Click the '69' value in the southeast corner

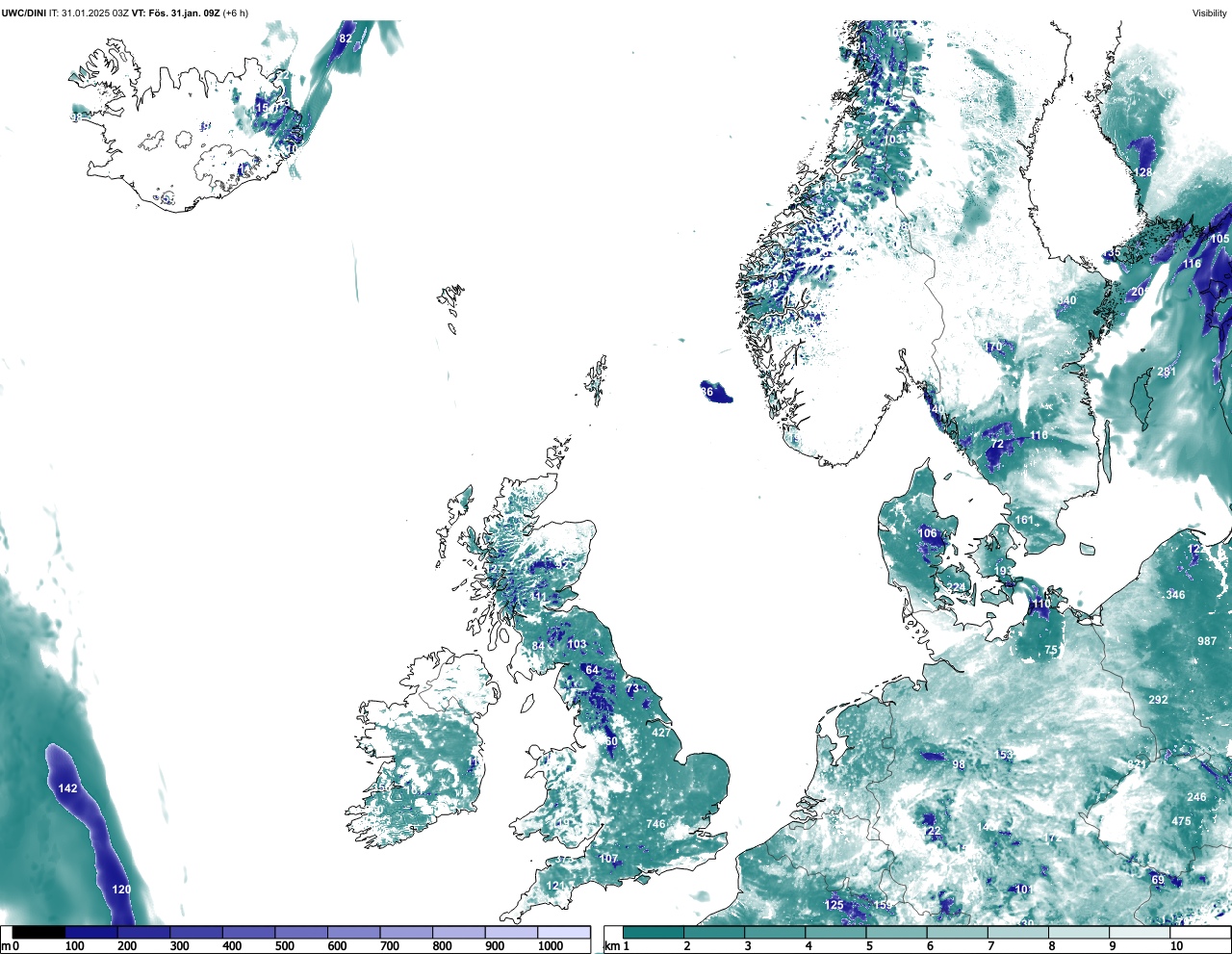click(x=1158, y=880)
